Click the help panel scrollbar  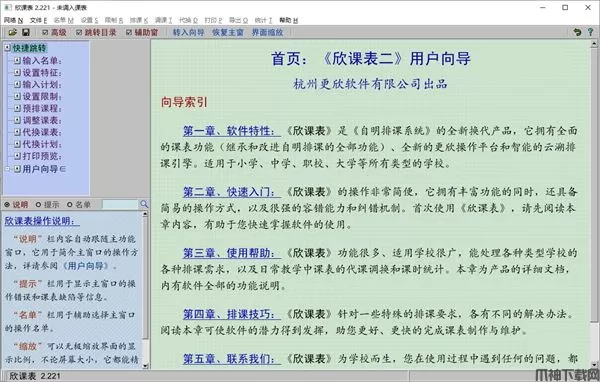145,290
